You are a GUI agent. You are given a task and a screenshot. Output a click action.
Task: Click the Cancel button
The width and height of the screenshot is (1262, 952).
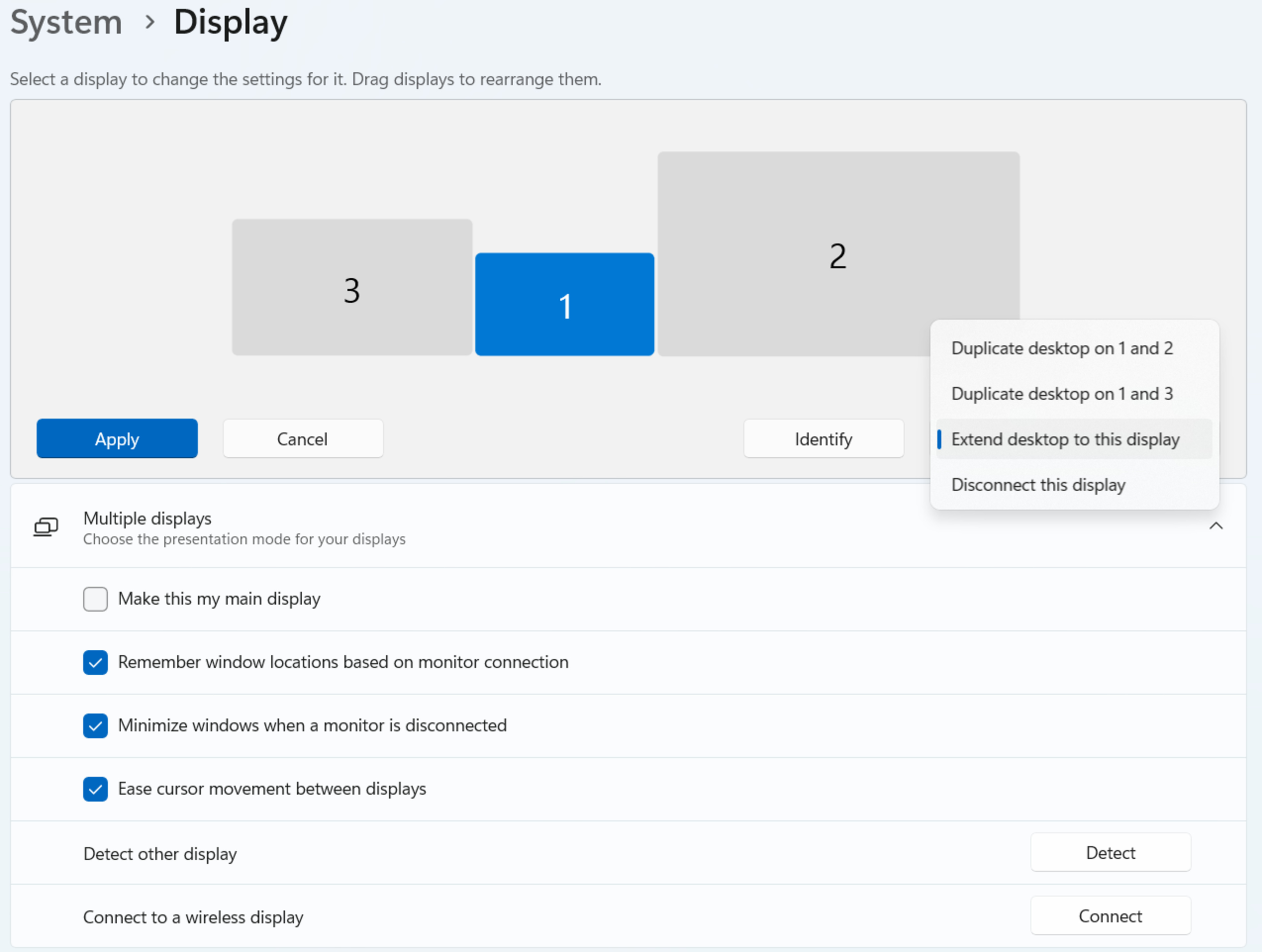[x=302, y=439]
